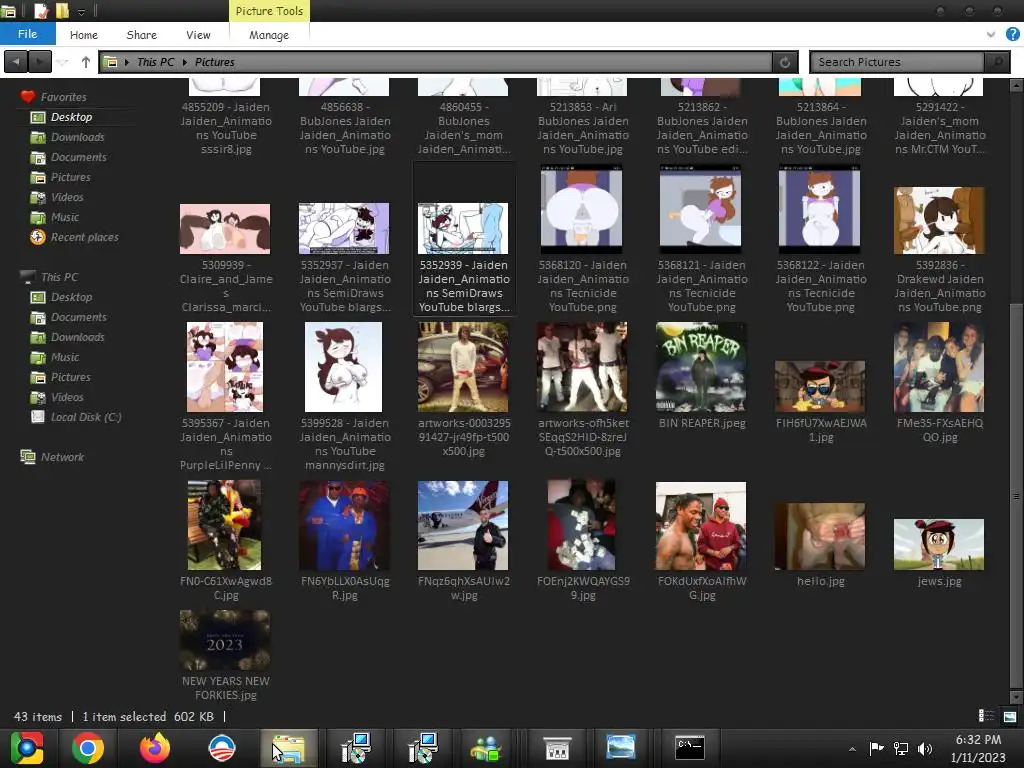Select FOKdUxfXoAIfhWG.jpg file name

702,588
